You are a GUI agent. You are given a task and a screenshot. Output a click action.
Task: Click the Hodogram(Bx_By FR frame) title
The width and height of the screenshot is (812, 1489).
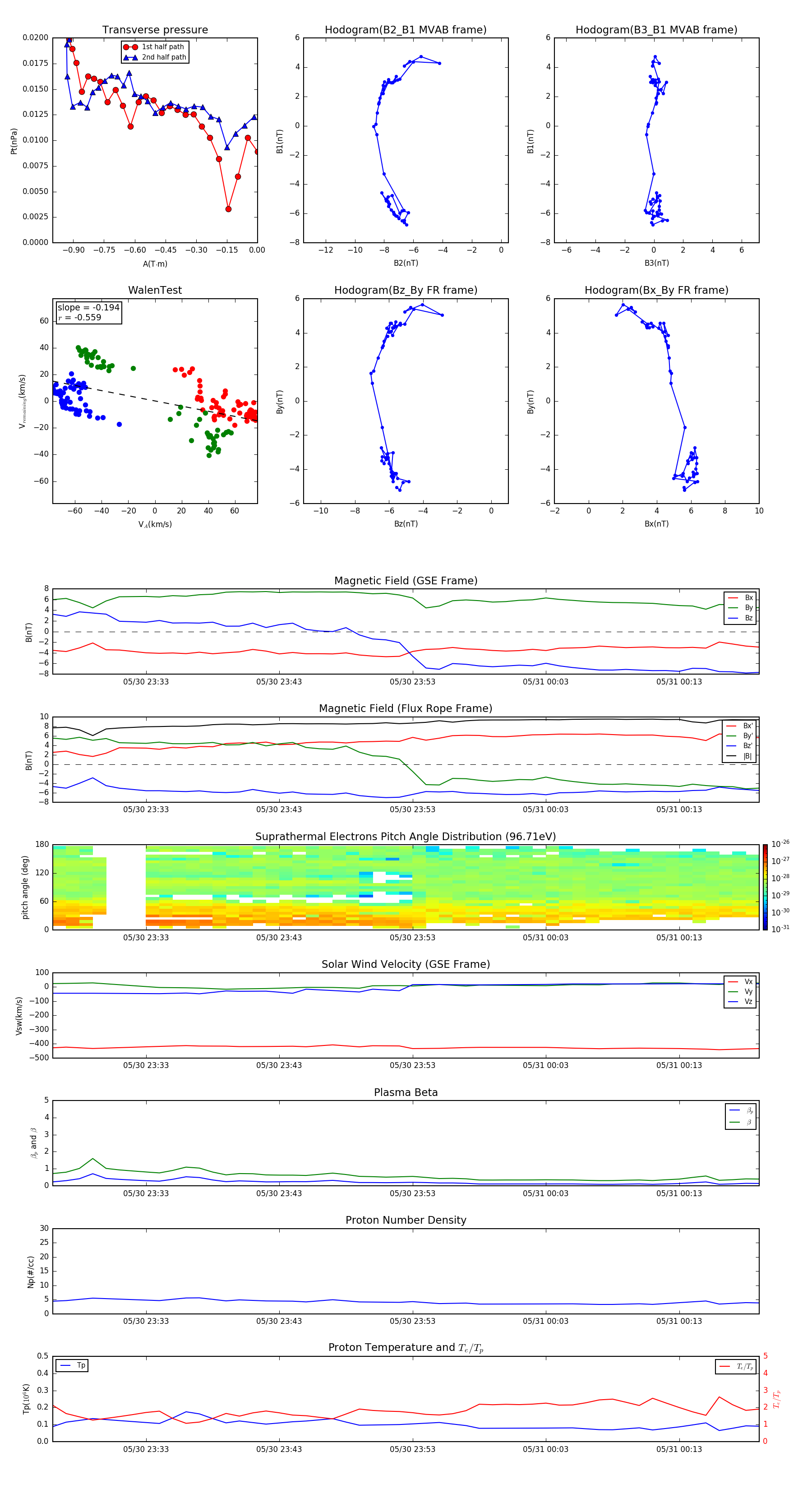656,290
